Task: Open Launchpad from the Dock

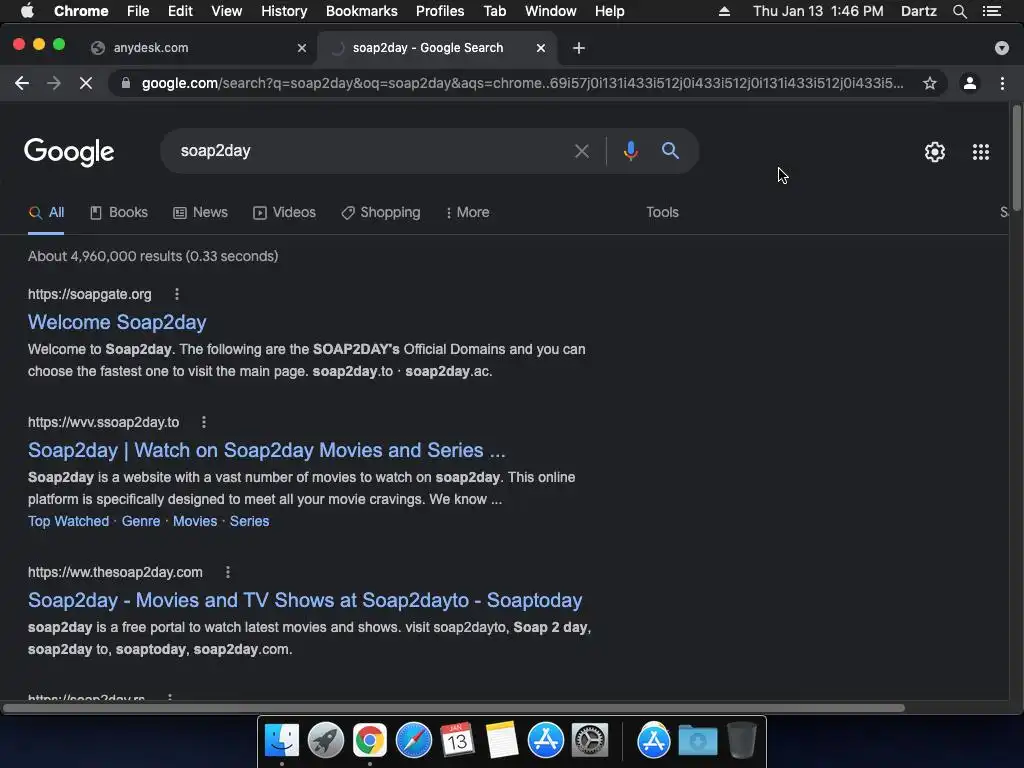Action: click(326, 740)
